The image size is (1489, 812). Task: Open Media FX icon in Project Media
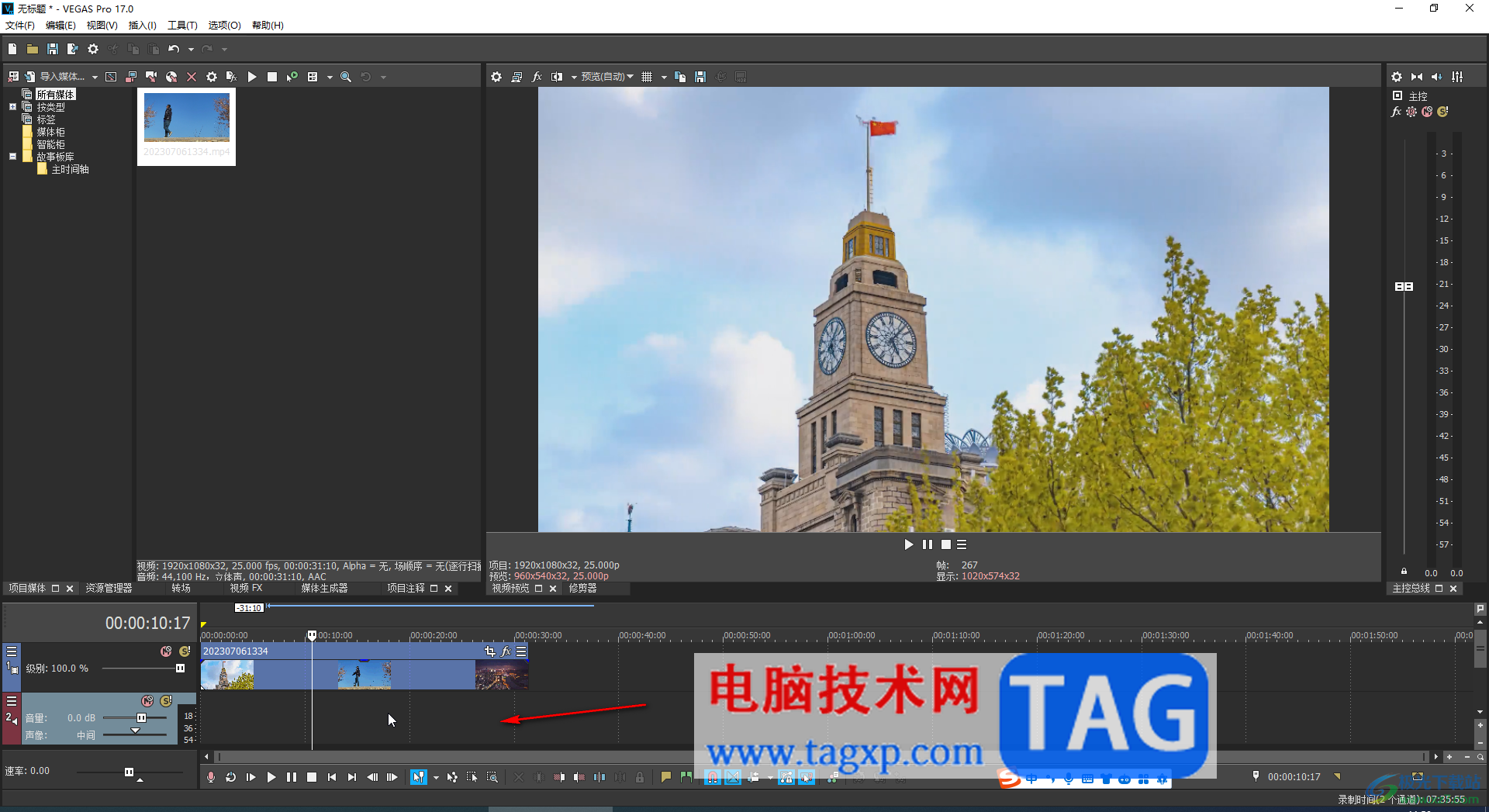click(x=231, y=77)
